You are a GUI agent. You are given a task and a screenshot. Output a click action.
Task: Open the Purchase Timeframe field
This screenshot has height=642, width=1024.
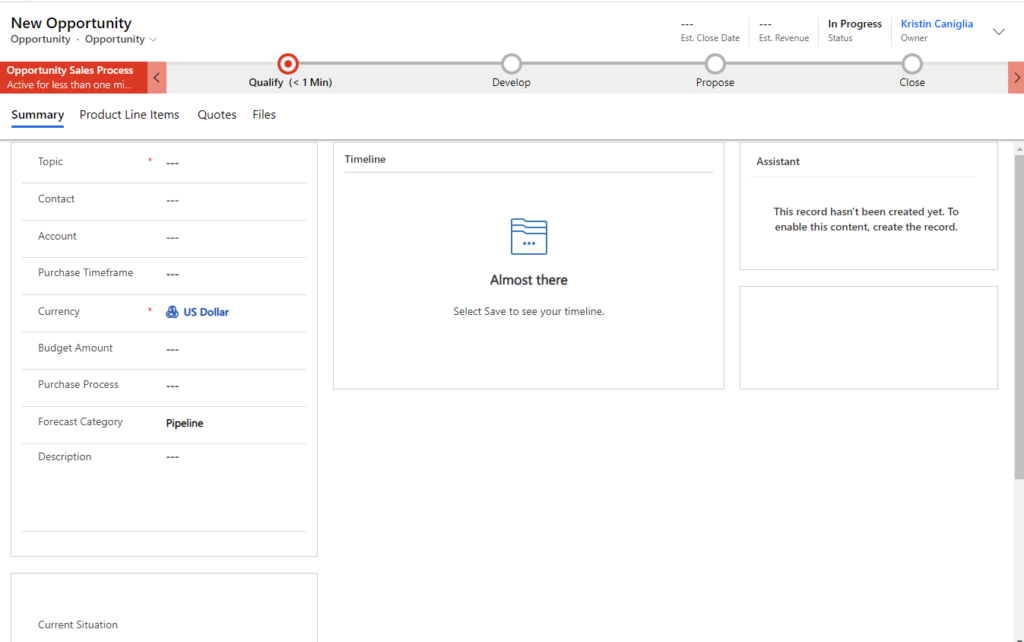tap(235, 274)
